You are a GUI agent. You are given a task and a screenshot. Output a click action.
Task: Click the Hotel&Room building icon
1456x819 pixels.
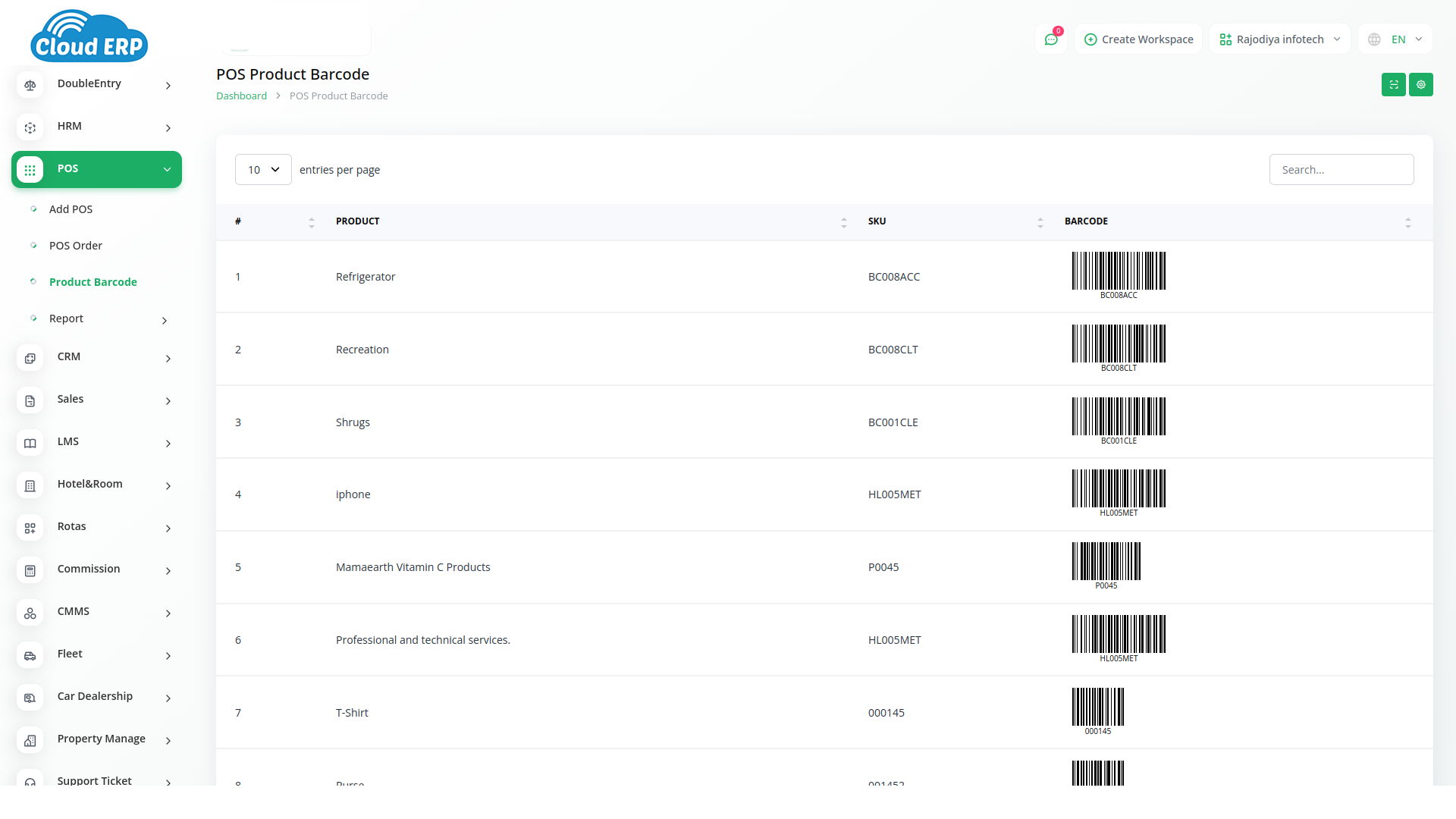click(30, 485)
